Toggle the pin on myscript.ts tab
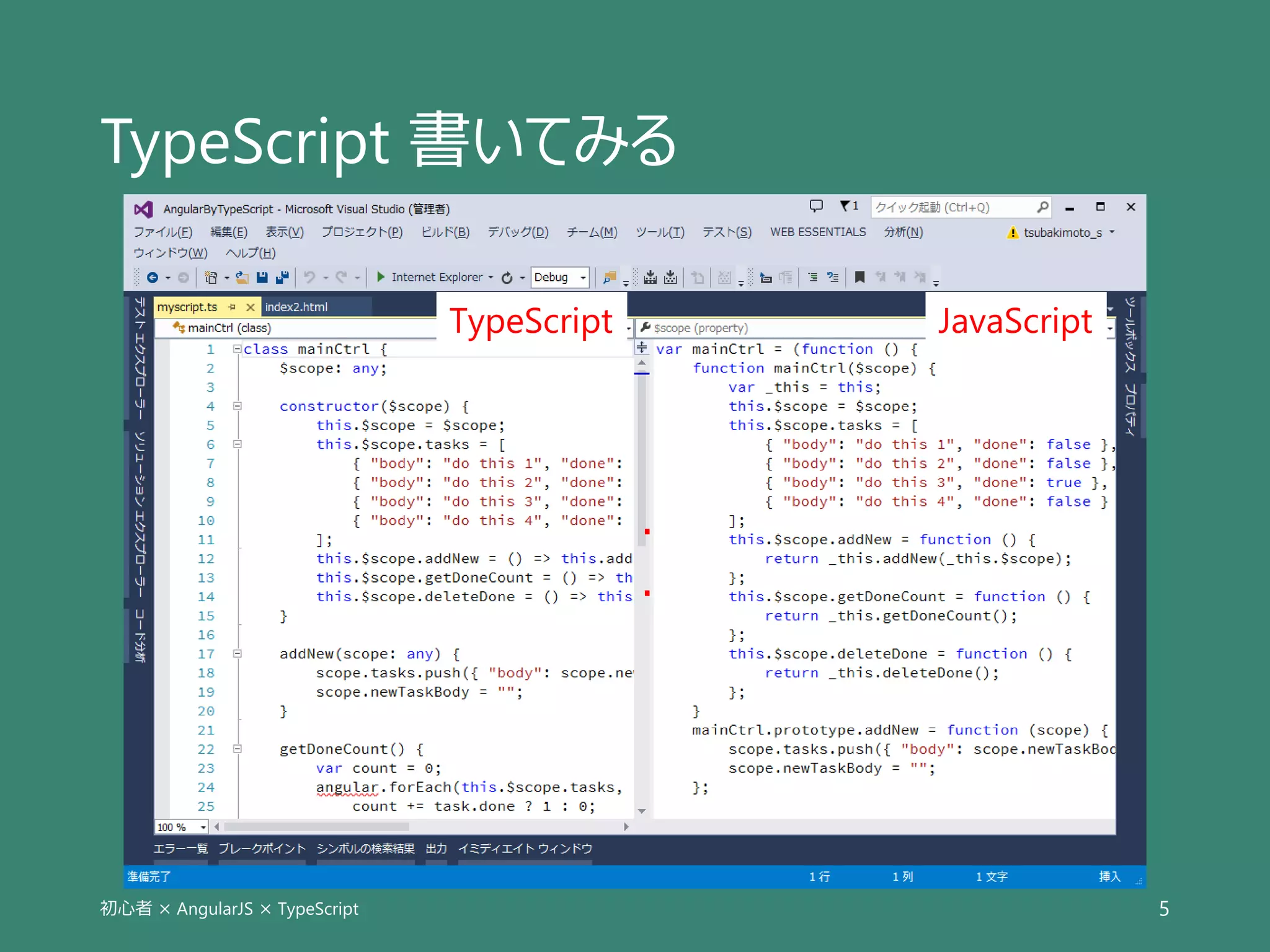The image size is (1270, 952). pos(232,307)
